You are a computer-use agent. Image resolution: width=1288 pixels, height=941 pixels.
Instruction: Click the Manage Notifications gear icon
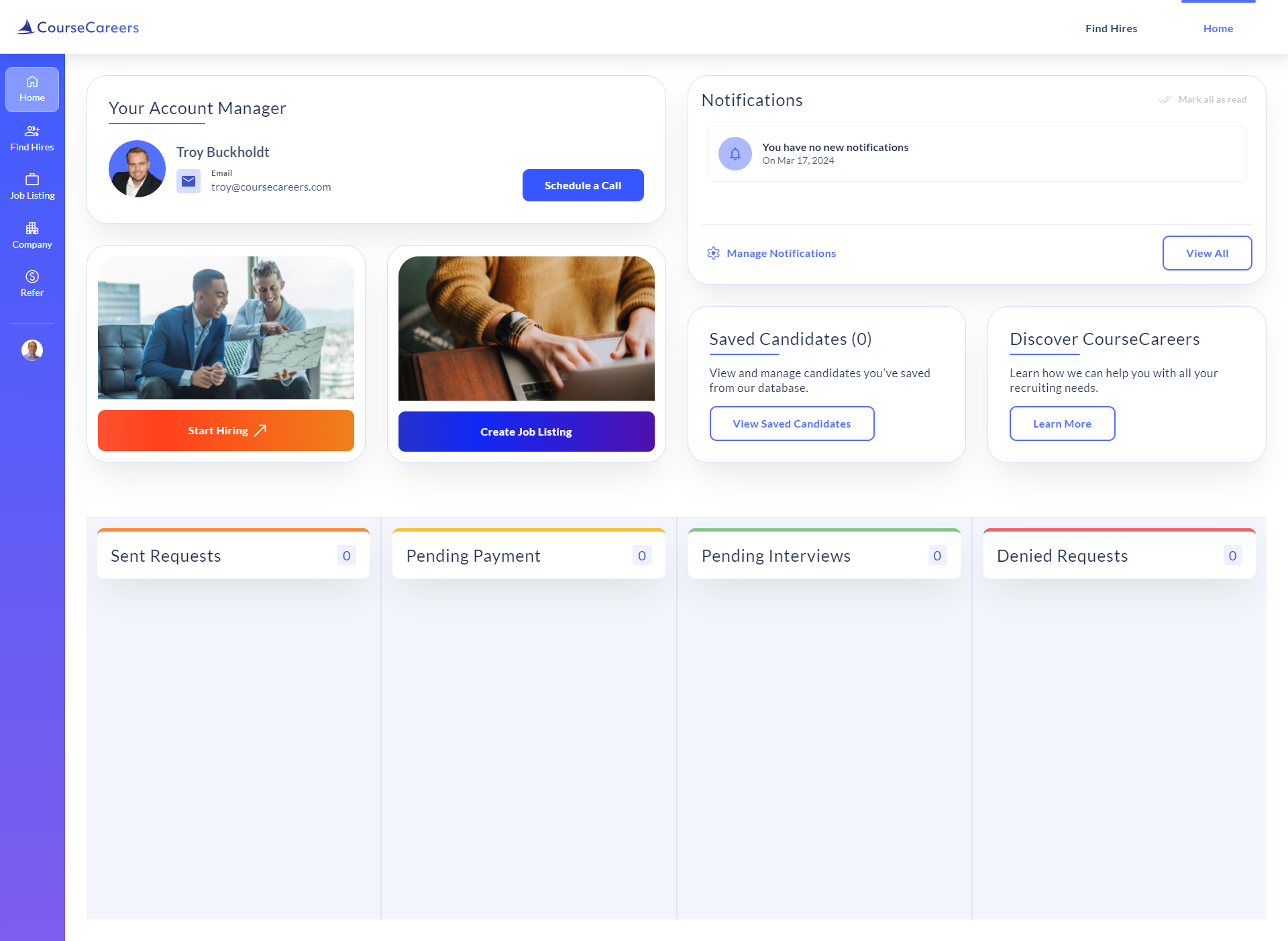click(x=713, y=253)
